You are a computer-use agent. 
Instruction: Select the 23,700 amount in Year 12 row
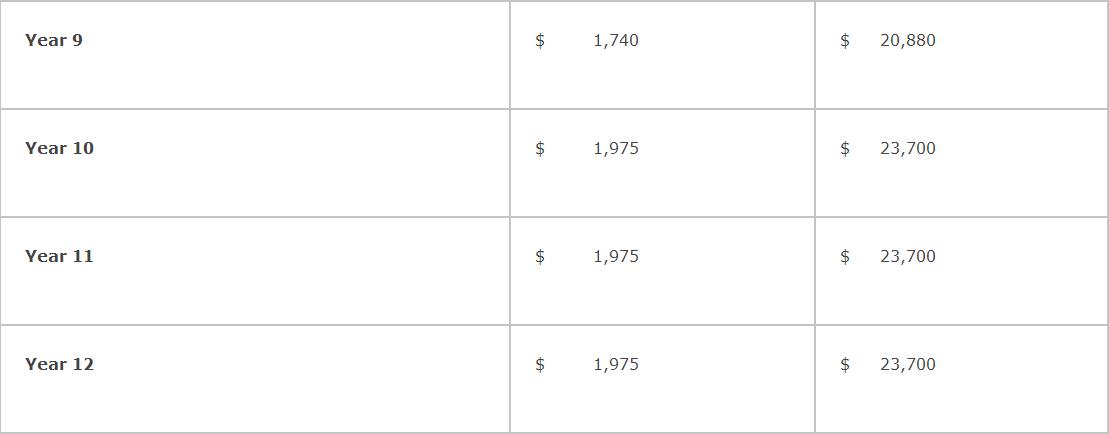pos(908,364)
